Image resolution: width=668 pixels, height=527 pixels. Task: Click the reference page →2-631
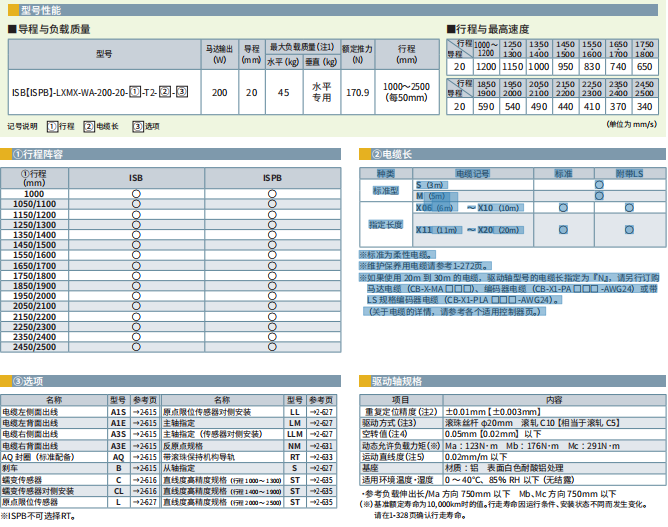pyautogui.click(x=321, y=446)
